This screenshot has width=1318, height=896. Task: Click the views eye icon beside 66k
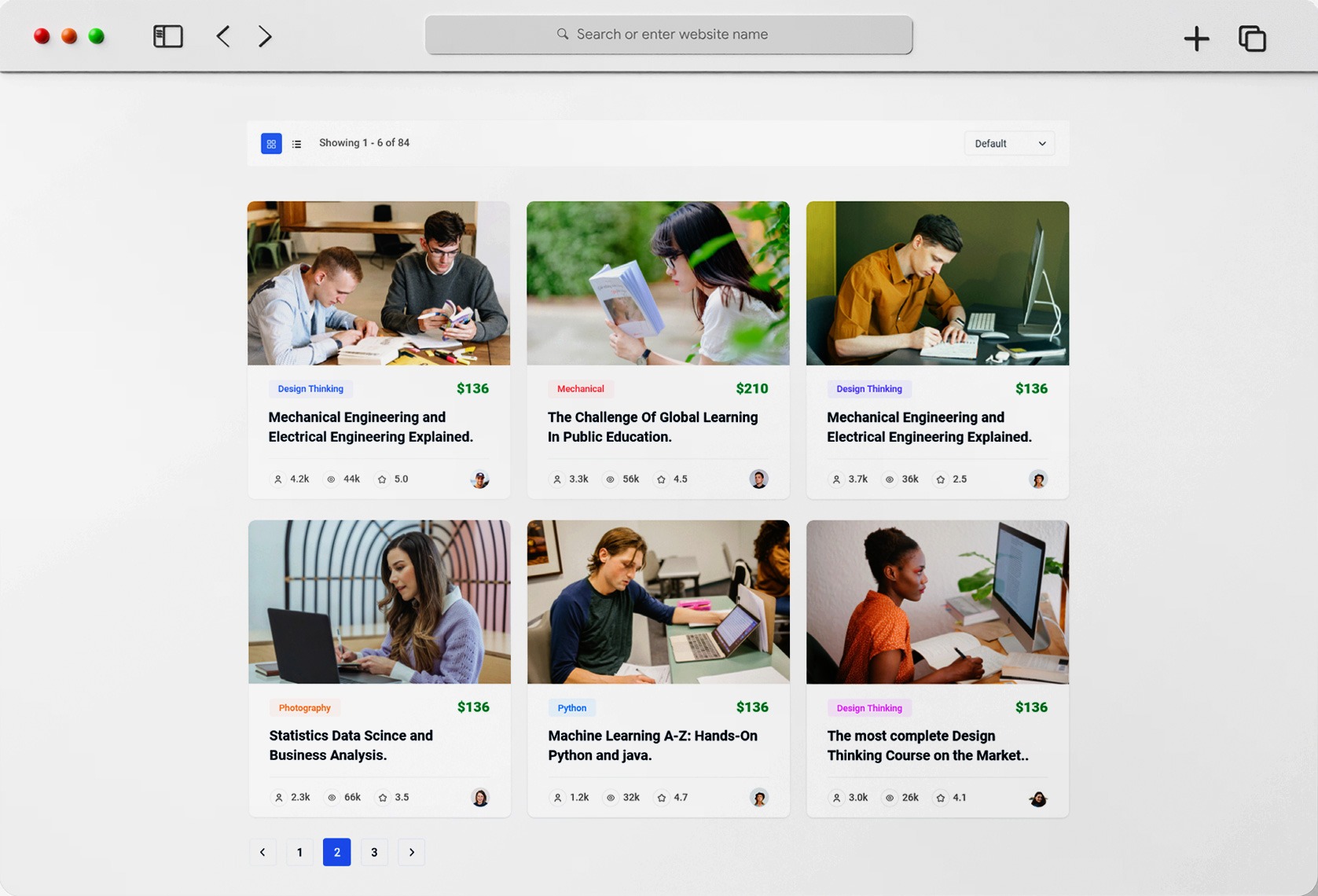(x=332, y=798)
